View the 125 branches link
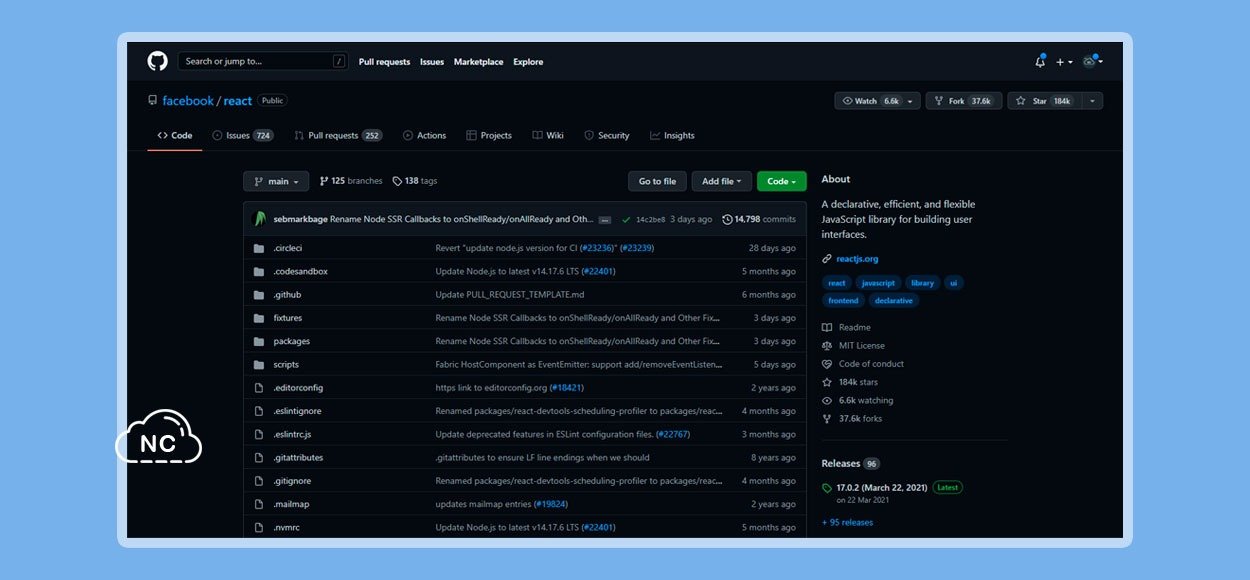1250x580 pixels. coord(351,181)
